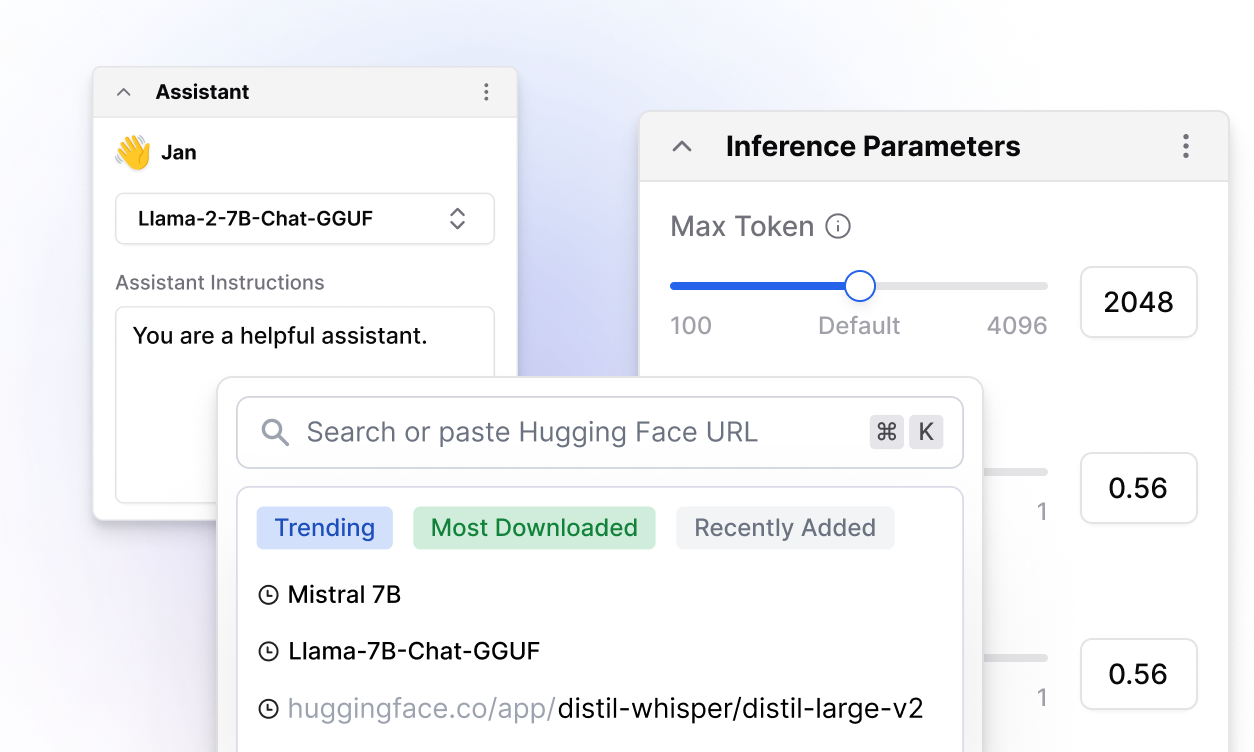This screenshot has width=1254, height=752.
Task: Click the Max Token info icon
Action: coord(838,227)
